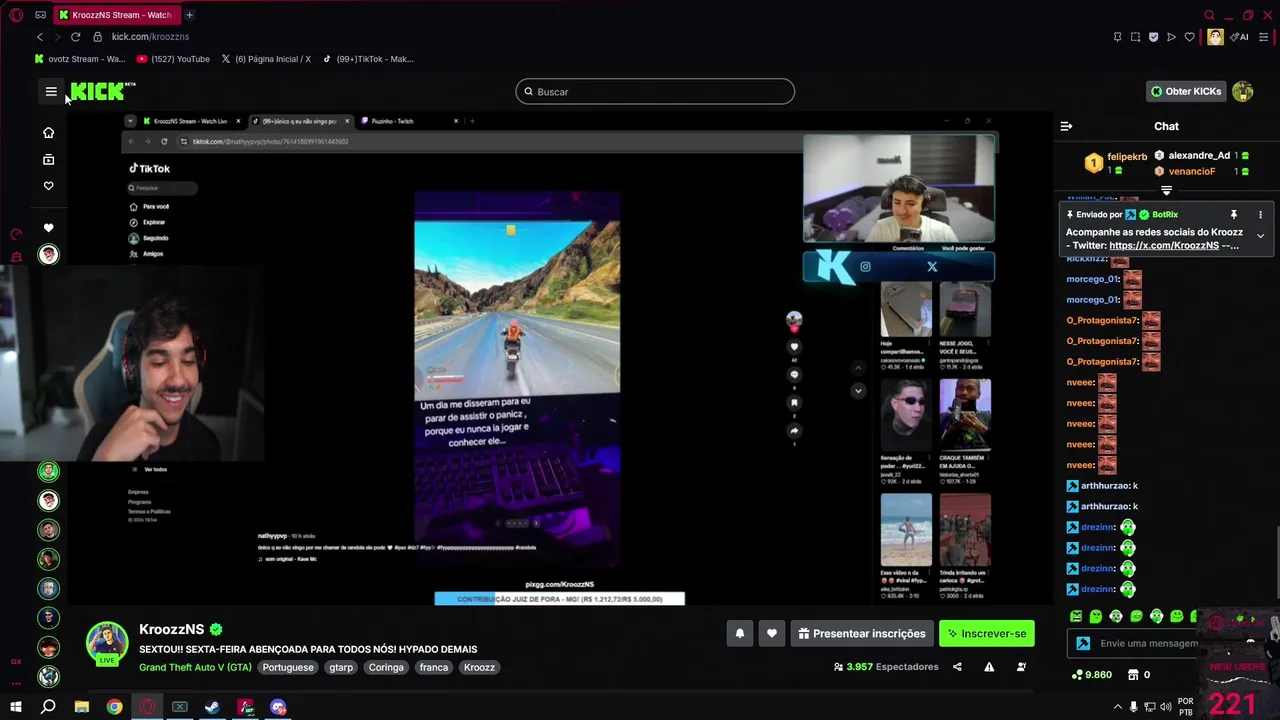Click the green Inscrever-se button
1280x720 pixels.
[x=986, y=633]
